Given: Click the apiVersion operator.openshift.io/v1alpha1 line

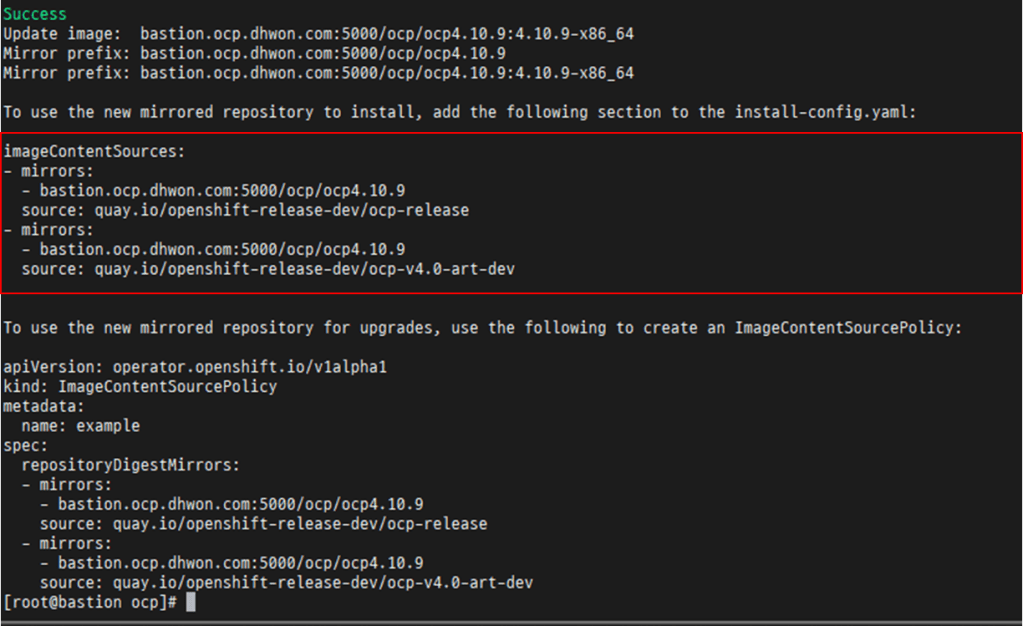Looking at the screenshot, I should click(195, 367).
